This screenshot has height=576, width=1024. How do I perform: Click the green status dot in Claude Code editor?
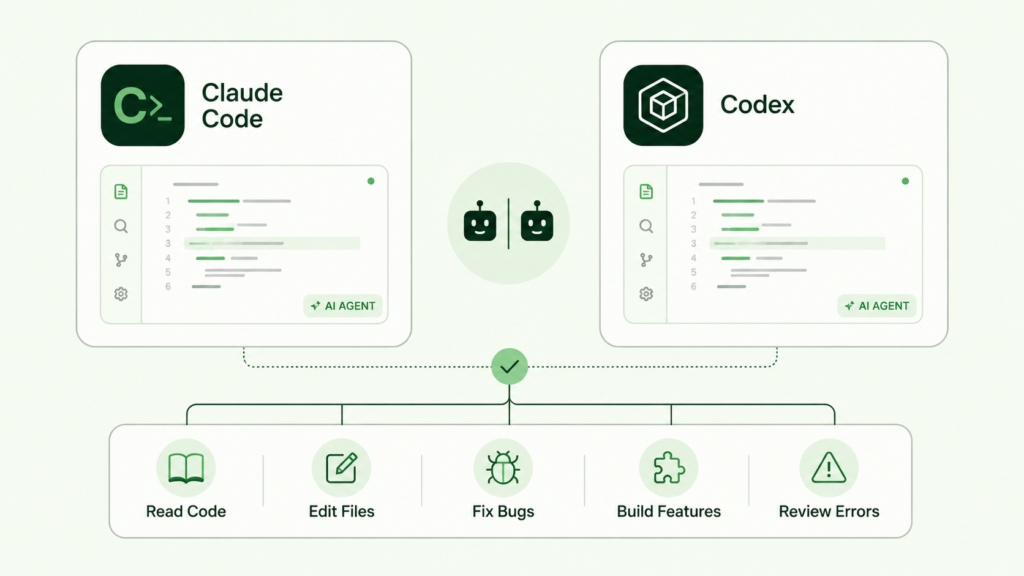pos(371,181)
